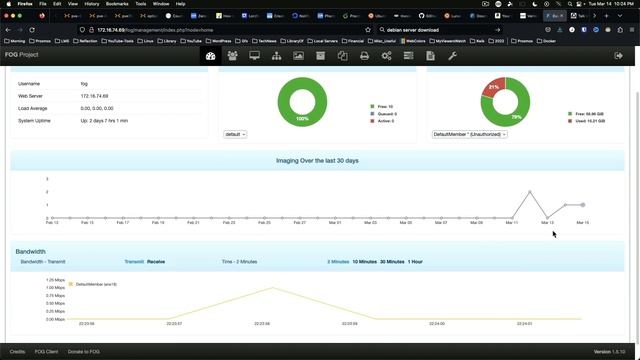The image size is (640, 360).
Task: Open the File menu
Action: 43,4
